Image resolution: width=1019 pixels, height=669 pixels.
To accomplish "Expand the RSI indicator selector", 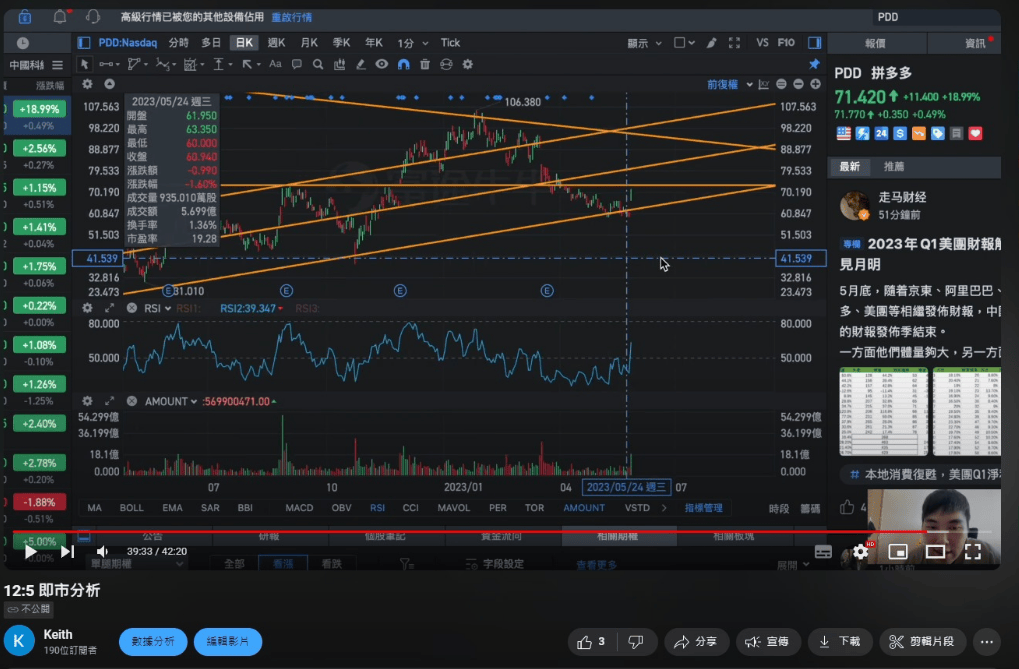I will 157,308.
